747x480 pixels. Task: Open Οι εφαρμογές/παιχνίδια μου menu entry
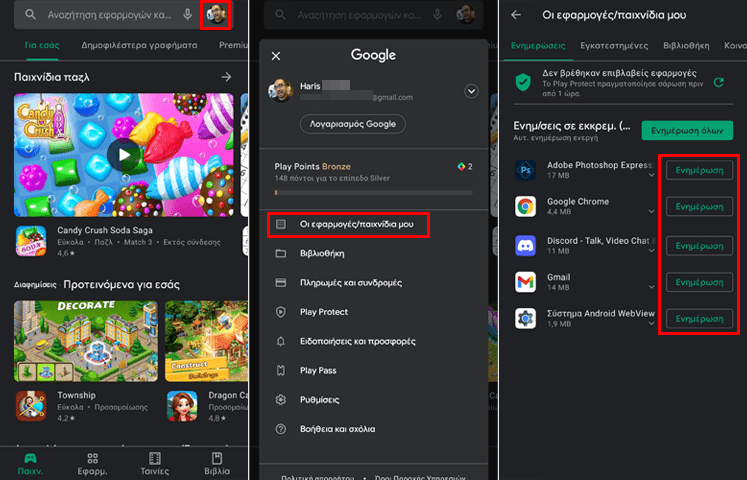(x=348, y=224)
